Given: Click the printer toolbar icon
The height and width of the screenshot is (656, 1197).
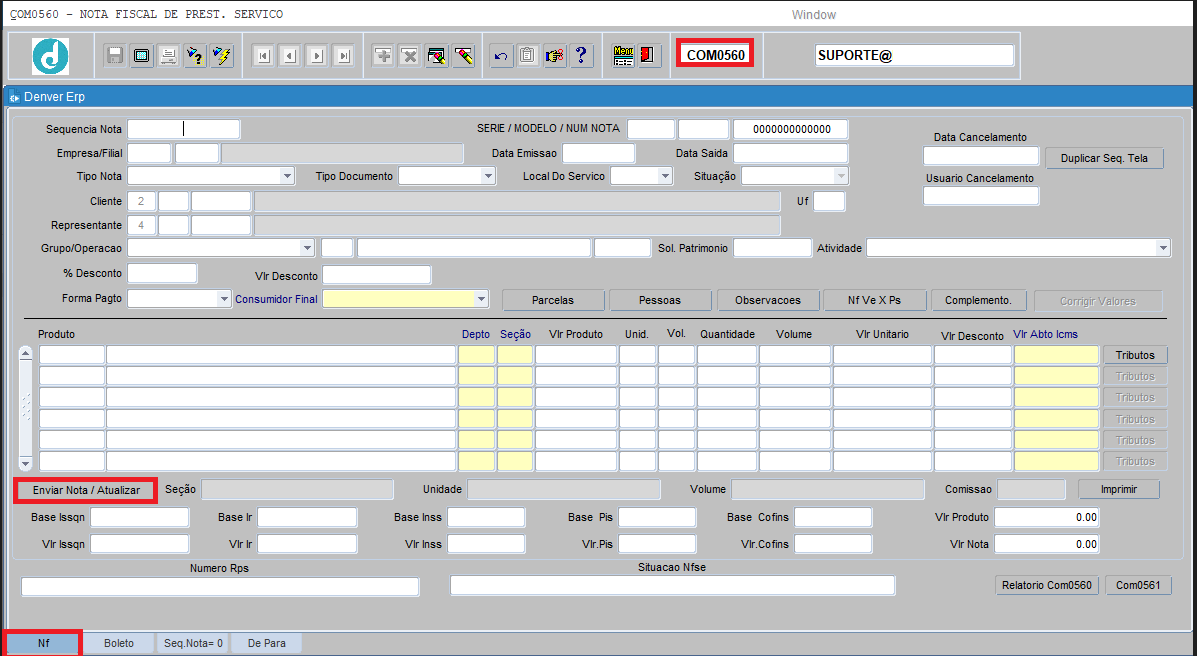Looking at the screenshot, I should click(x=169, y=56).
